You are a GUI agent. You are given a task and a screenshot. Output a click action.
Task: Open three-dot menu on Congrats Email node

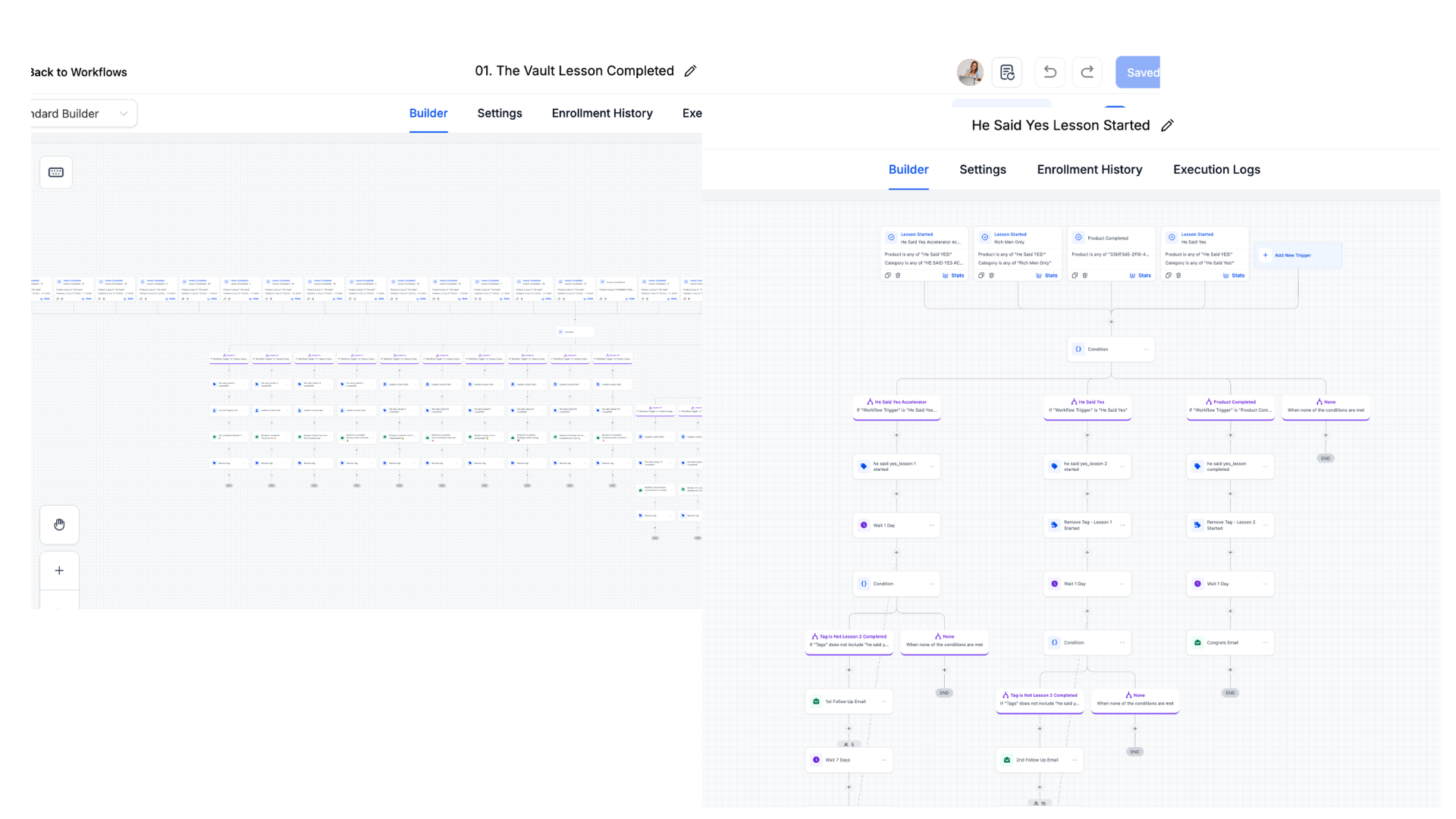coord(1265,642)
